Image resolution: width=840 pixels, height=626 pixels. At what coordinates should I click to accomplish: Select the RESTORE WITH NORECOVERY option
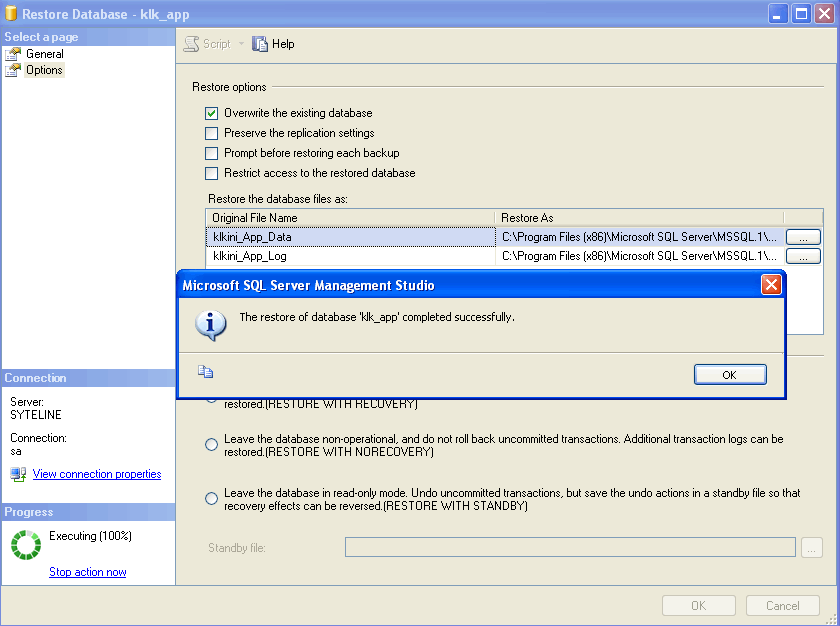(211, 444)
